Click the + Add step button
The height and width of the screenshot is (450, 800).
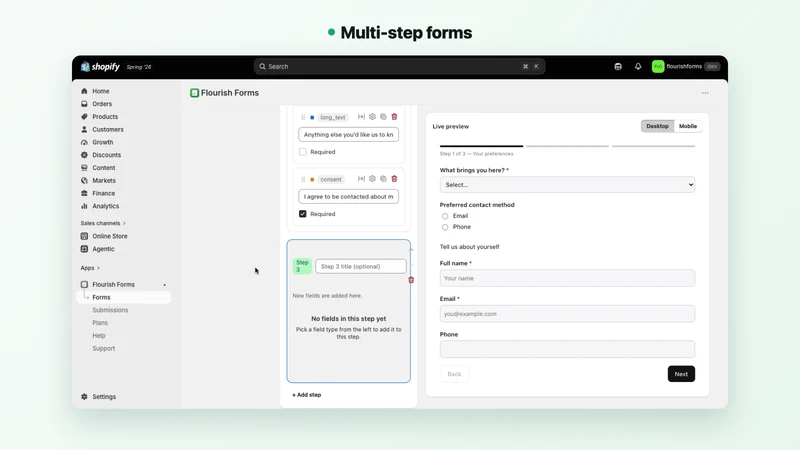307,395
